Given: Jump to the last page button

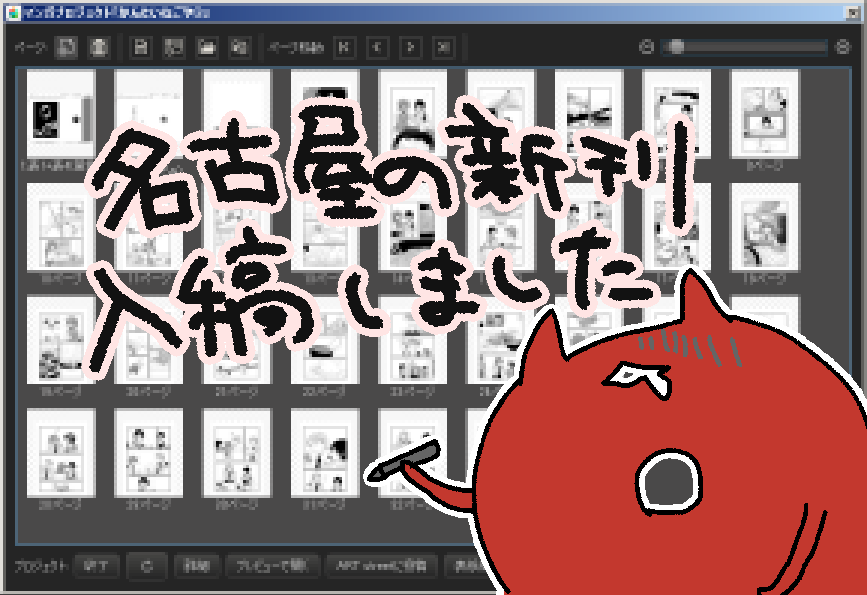Looking at the screenshot, I should coord(443,48).
